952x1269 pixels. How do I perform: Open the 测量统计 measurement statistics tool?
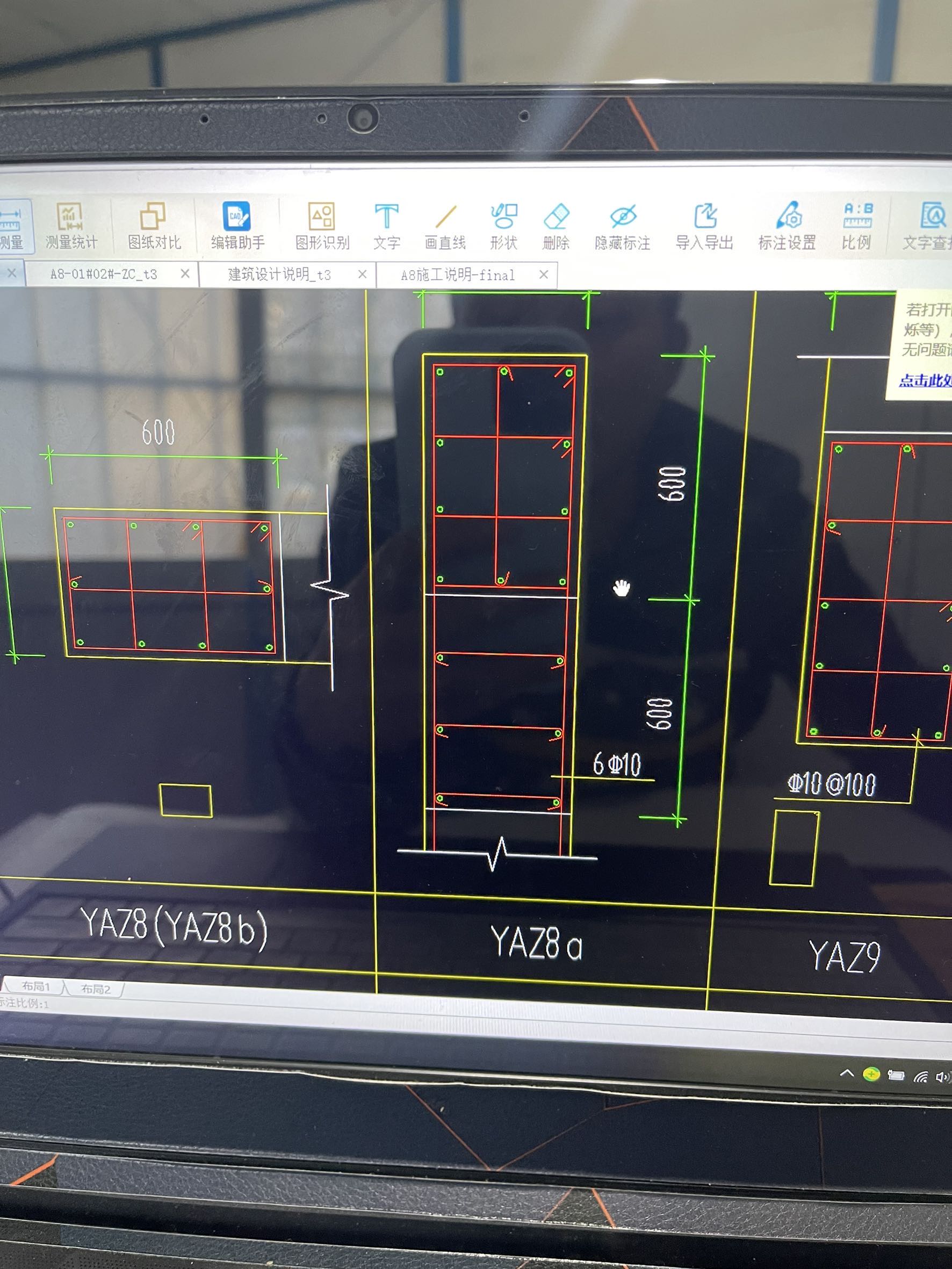(70, 227)
